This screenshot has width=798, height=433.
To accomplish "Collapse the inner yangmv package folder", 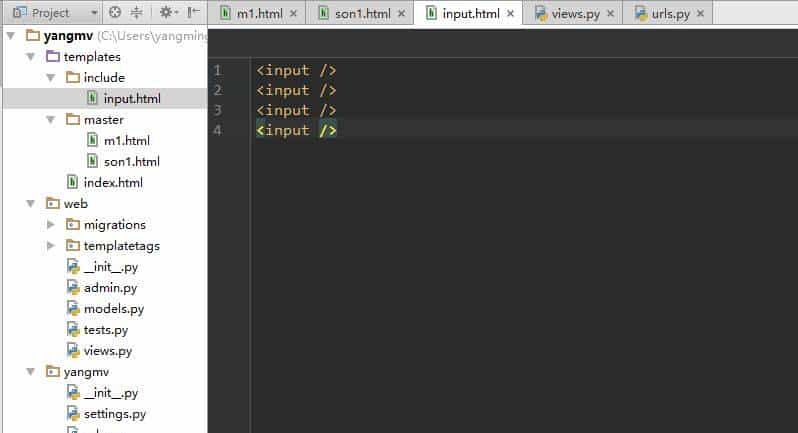I will (x=31, y=372).
